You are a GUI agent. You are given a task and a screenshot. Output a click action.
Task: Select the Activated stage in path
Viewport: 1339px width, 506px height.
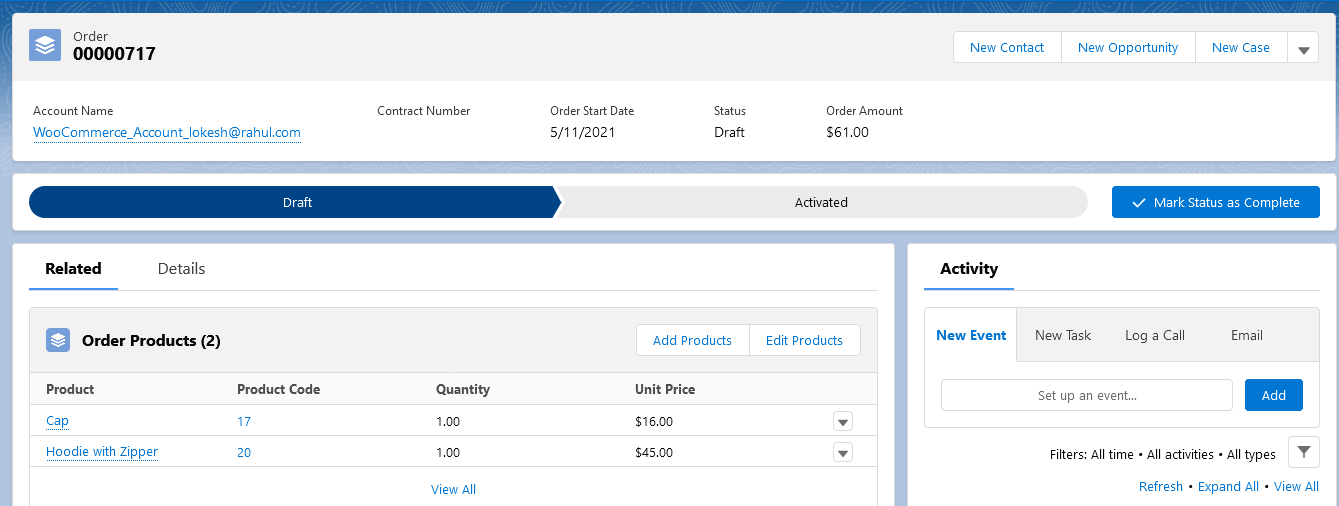tap(821, 202)
